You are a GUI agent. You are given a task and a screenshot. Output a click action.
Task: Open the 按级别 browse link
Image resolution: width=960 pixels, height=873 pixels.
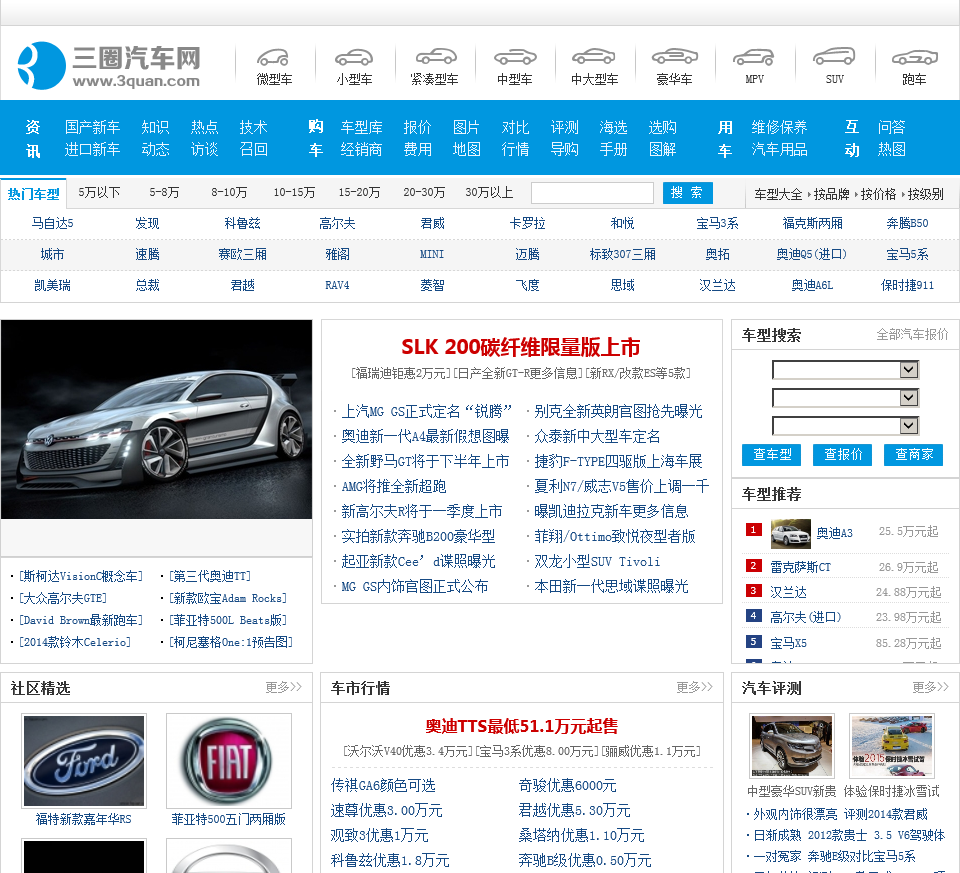[925, 194]
